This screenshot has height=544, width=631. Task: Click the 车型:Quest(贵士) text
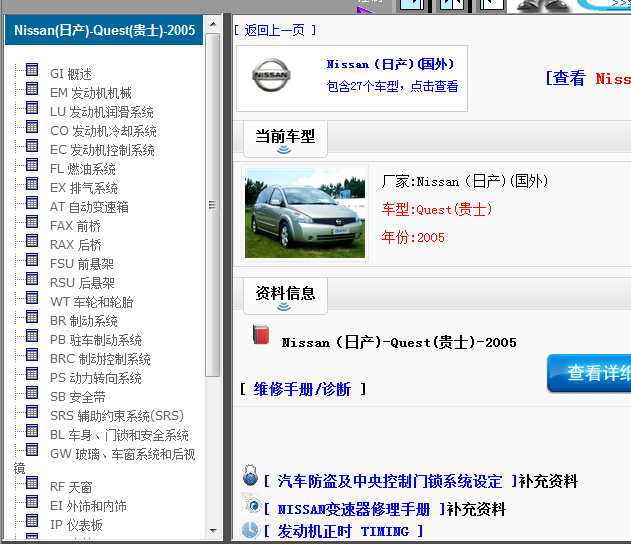tap(437, 210)
